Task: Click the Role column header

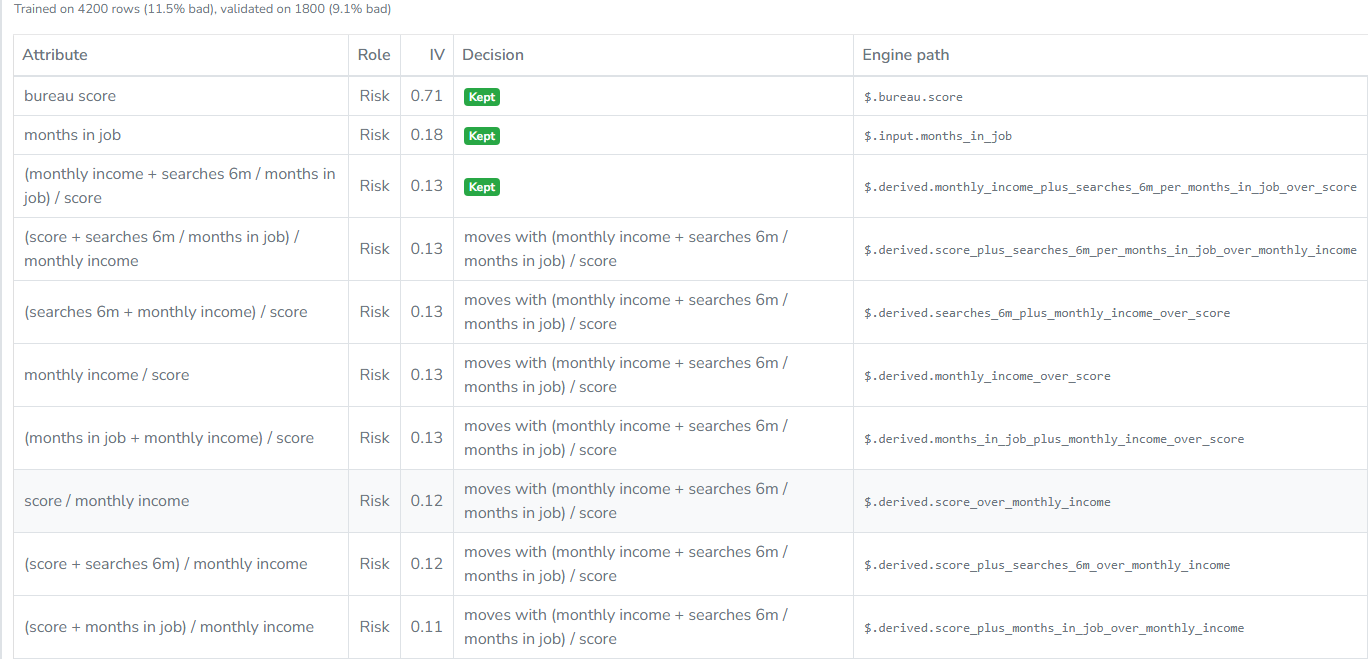Action: [x=374, y=55]
